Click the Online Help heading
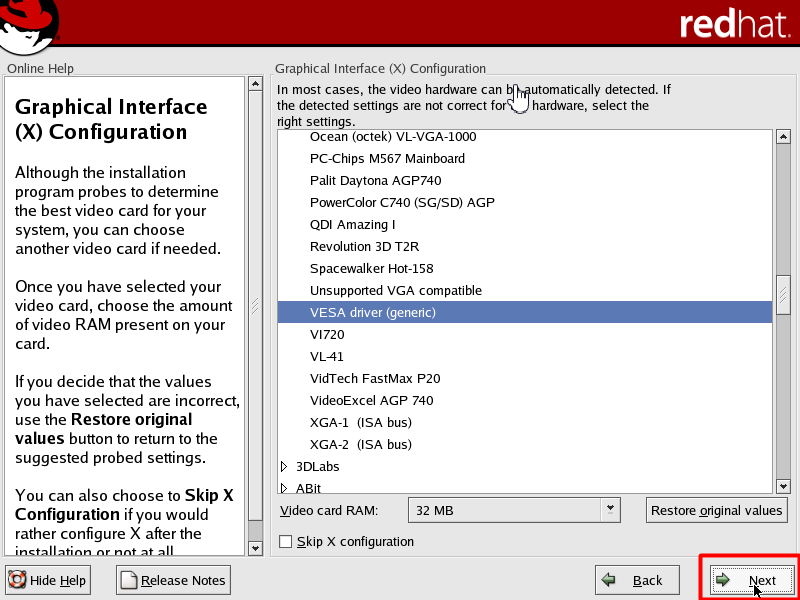This screenshot has height=600, width=800. pos(40,68)
